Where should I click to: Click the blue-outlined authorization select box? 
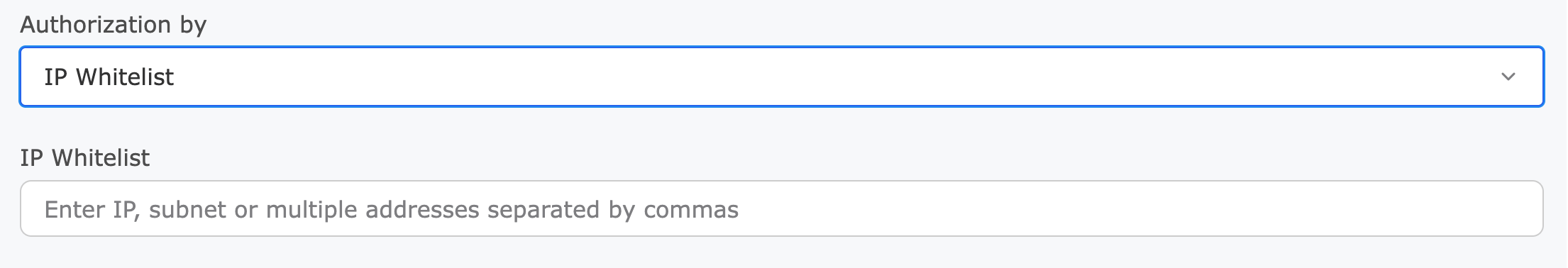tap(781, 77)
